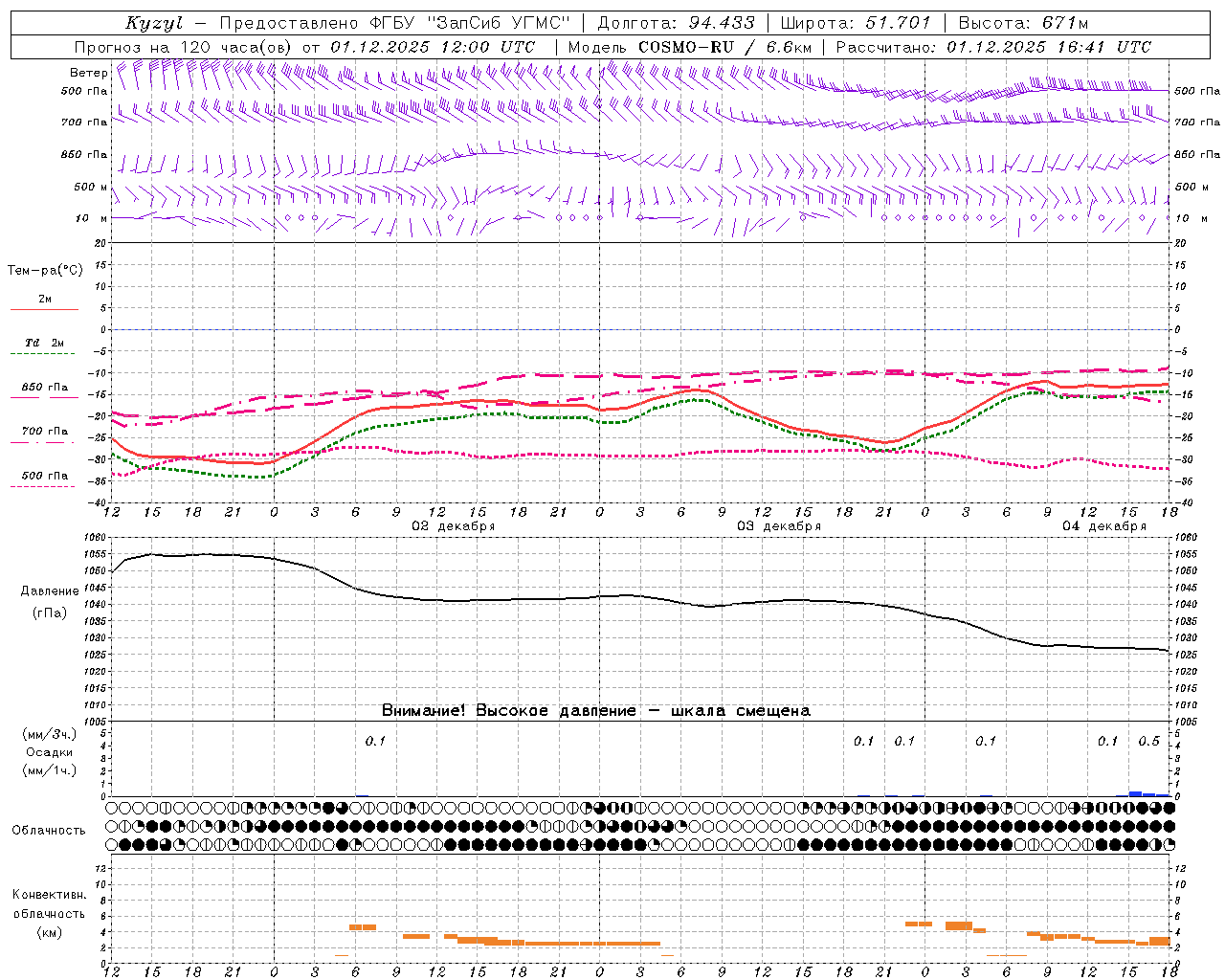Screen dimensions: 1225x980
Task: Click the '(мм/1ч.)' precipitation unit label
Action: click(50, 770)
